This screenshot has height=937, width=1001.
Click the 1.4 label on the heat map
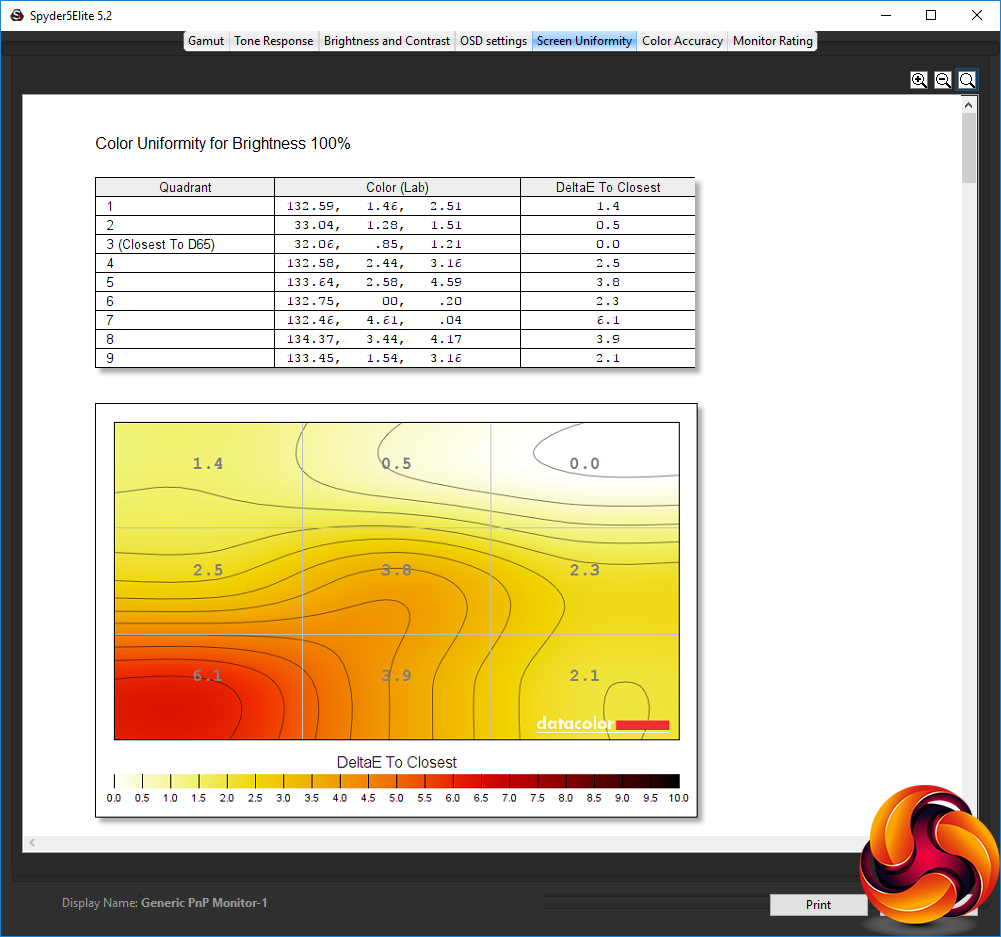pos(208,463)
